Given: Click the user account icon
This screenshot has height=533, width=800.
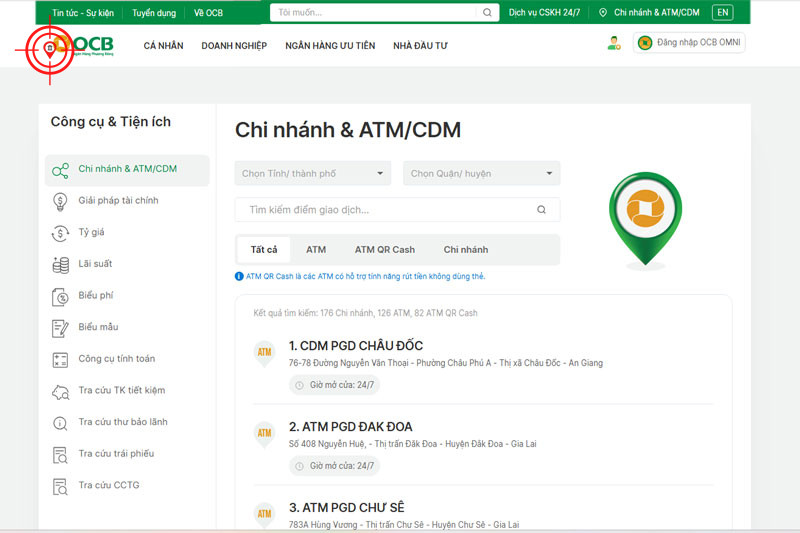Looking at the screenshot, I should click(614, 43).
